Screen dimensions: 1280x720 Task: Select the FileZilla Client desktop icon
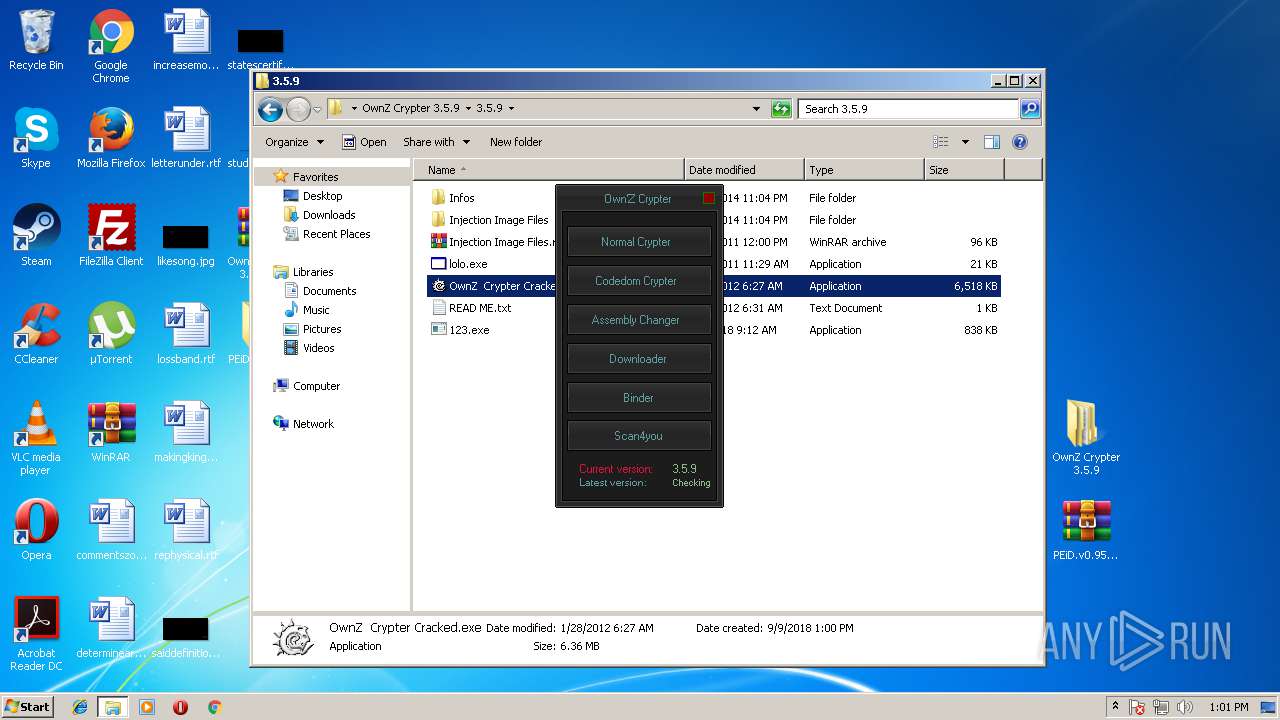point(111,236)
